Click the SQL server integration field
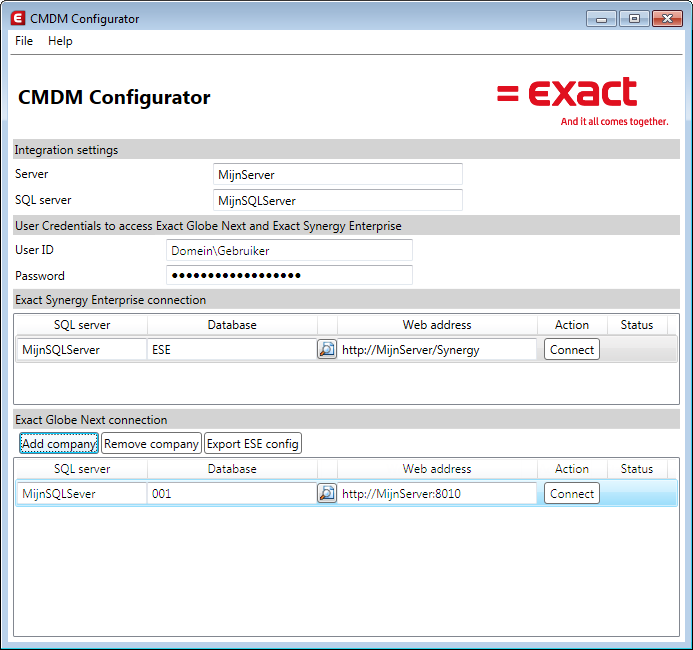The height and width of the screenshot is (650, 693). [338, 201]
